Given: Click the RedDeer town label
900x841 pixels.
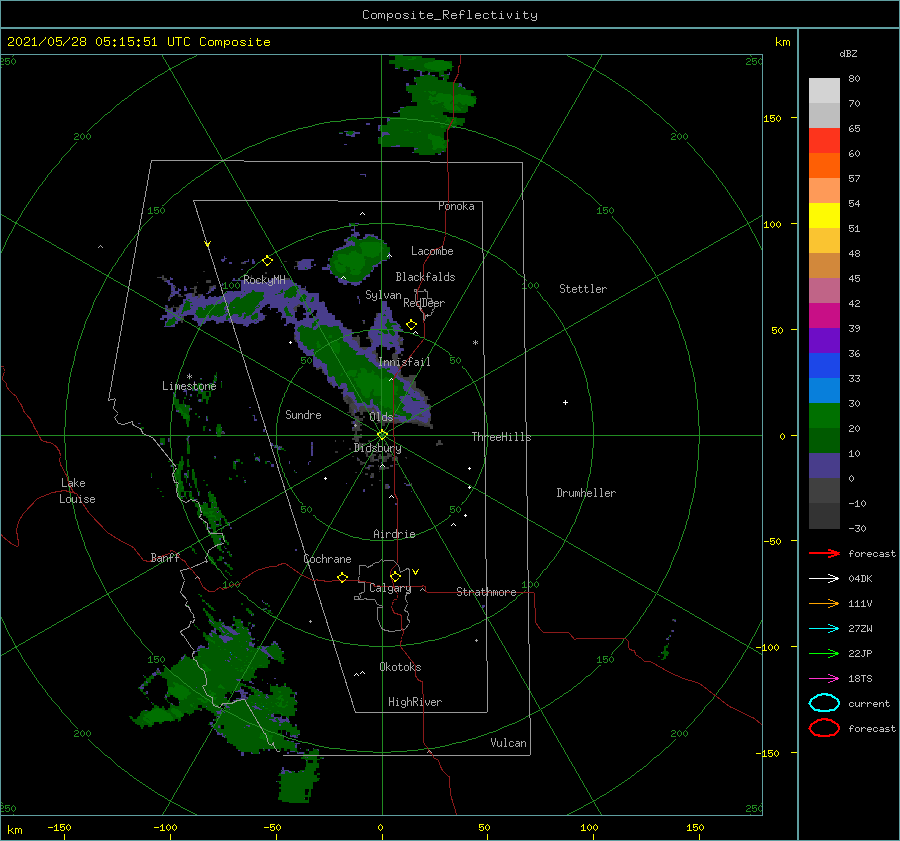Looking at the screenshot, I should [424, 303].
